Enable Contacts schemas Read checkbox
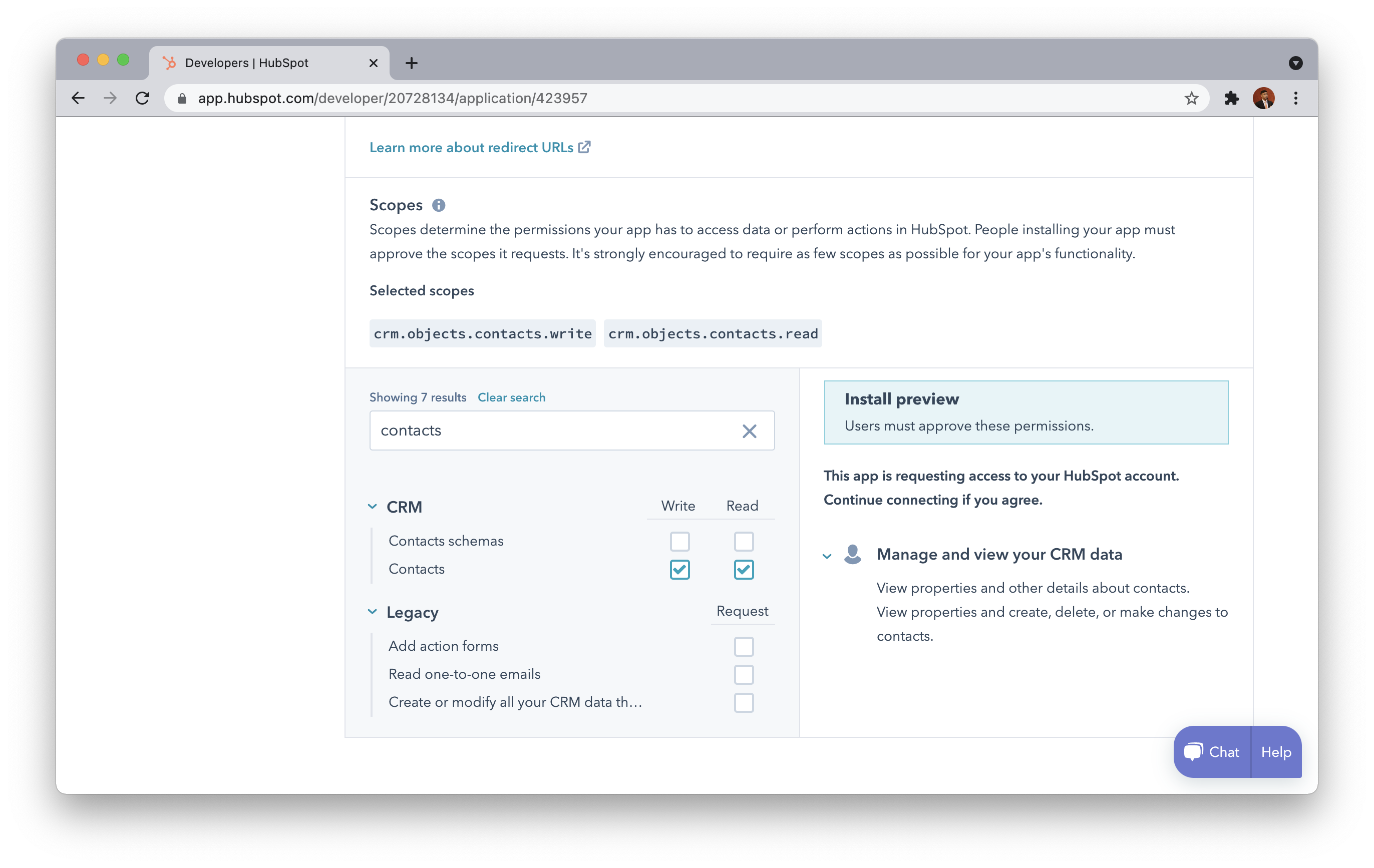Viewport: 1374px width, 868px height. (744, 541)
